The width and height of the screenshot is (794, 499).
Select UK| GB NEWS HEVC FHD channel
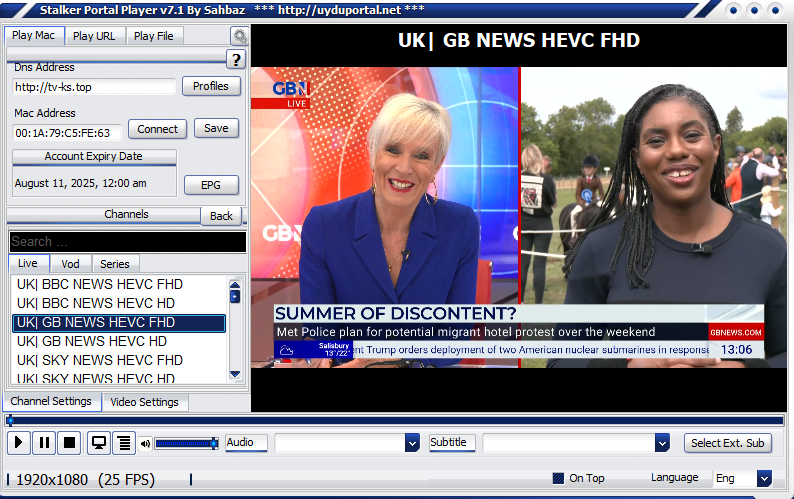pyautogui.click(x=119, y=323)
